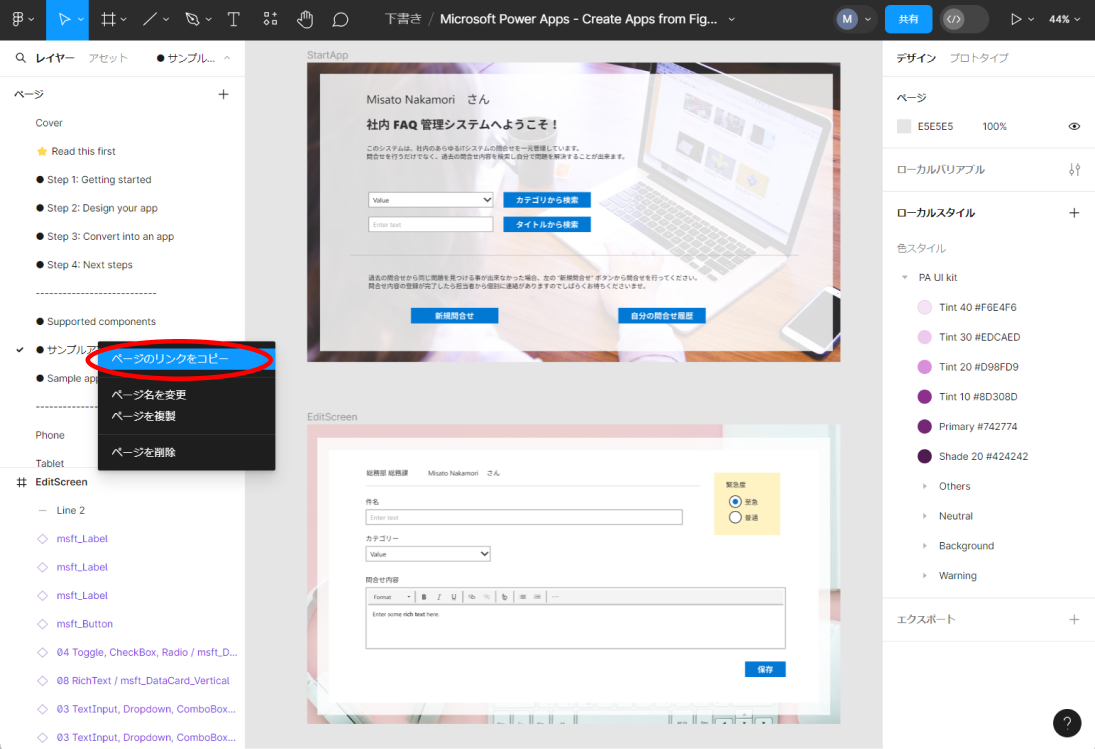Open the help question mark button
This screenshot has height=749, width=1095.
(1066, 723)
